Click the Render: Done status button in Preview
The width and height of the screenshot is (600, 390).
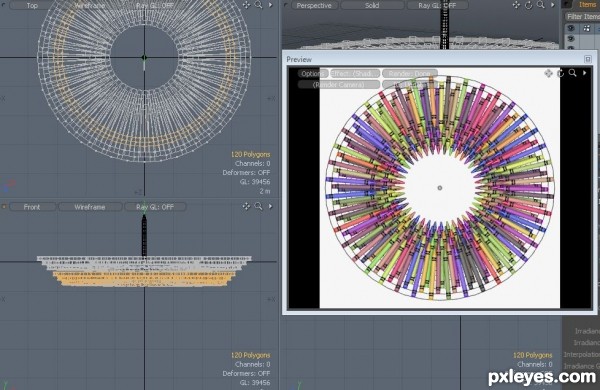pyautogui.click(x=410, y=73)
